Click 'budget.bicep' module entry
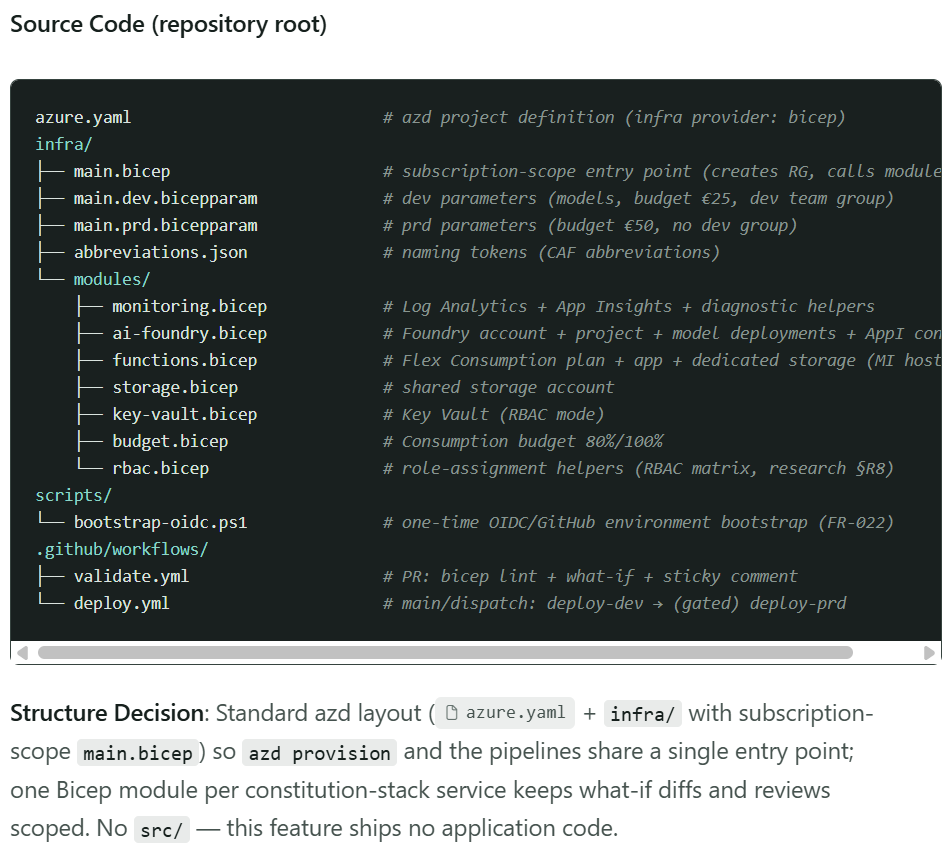 pyautogui.click(x=170, y=441)
